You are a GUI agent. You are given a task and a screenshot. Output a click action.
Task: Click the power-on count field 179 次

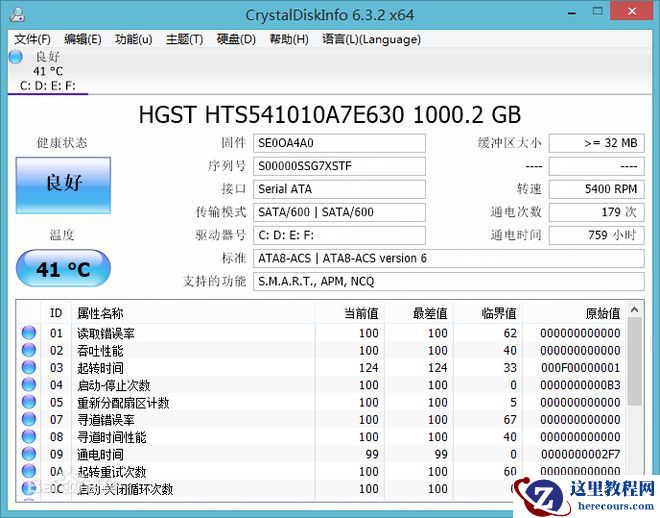tap(597, 212)
